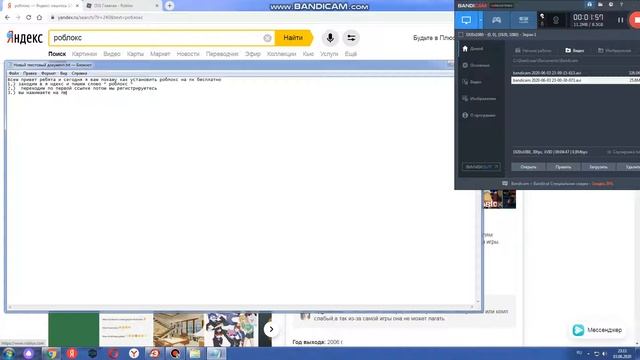Open Bandicam Image sidebar section
The width and height of the screenshot is (640, 360).
(479, 99)
